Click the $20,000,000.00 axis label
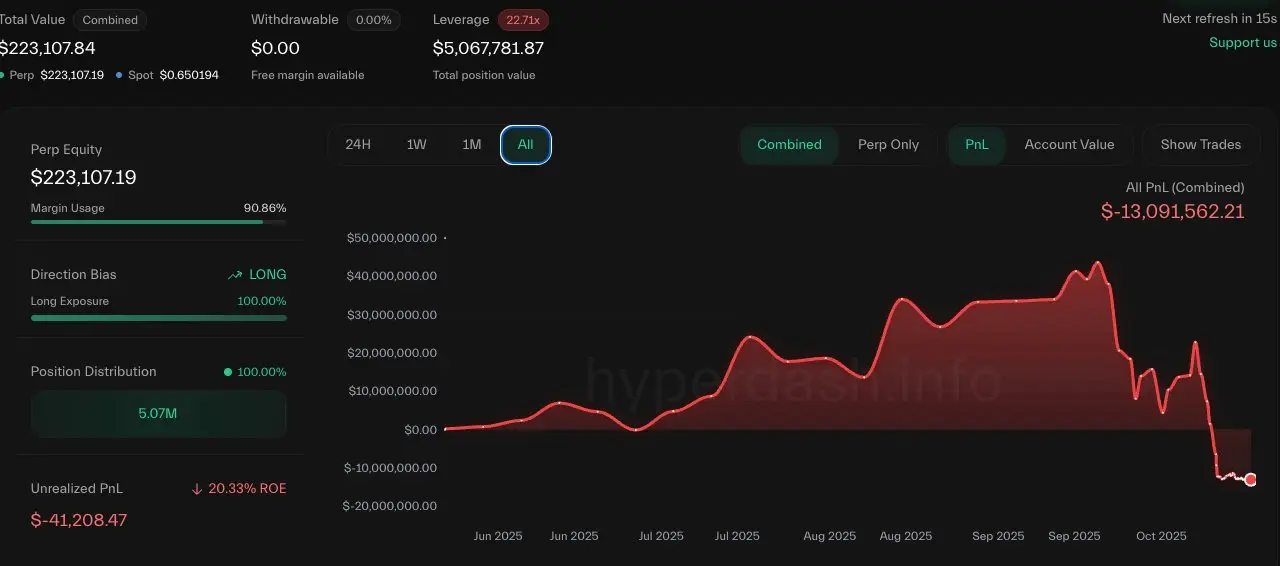1280x566 pixels. tap(392, 352)
